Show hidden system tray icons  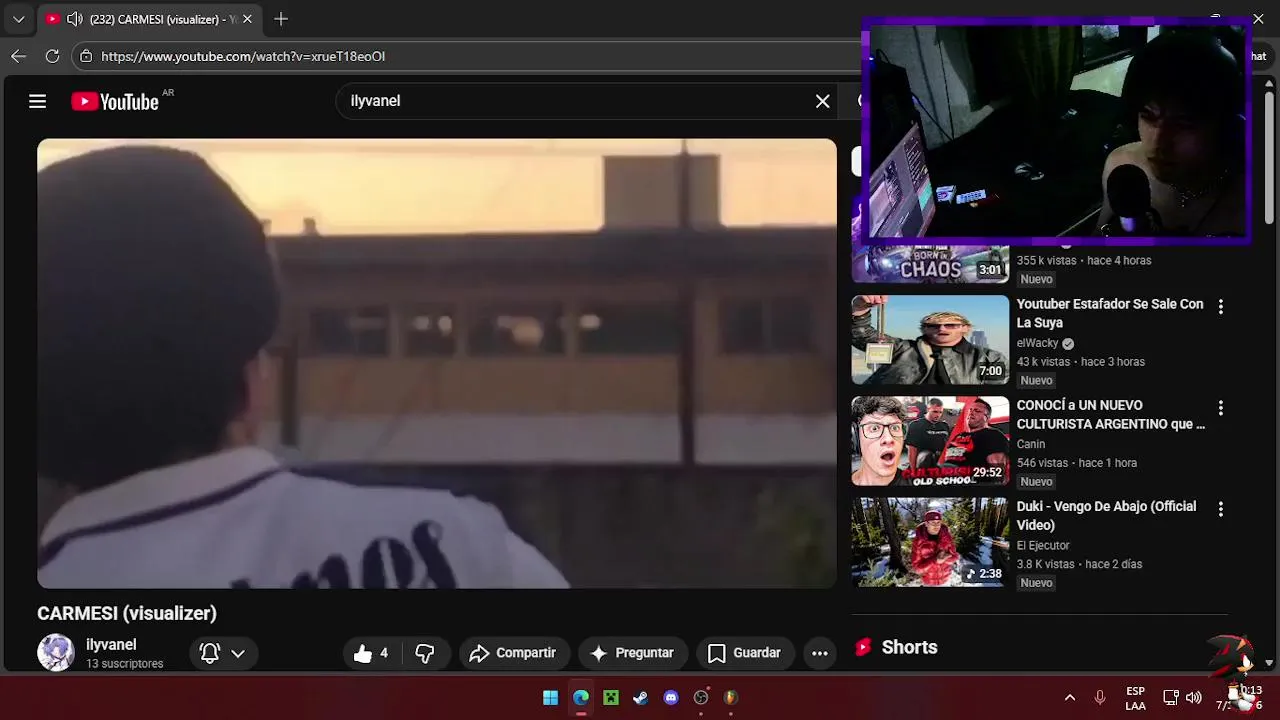tap(1069, 698)
